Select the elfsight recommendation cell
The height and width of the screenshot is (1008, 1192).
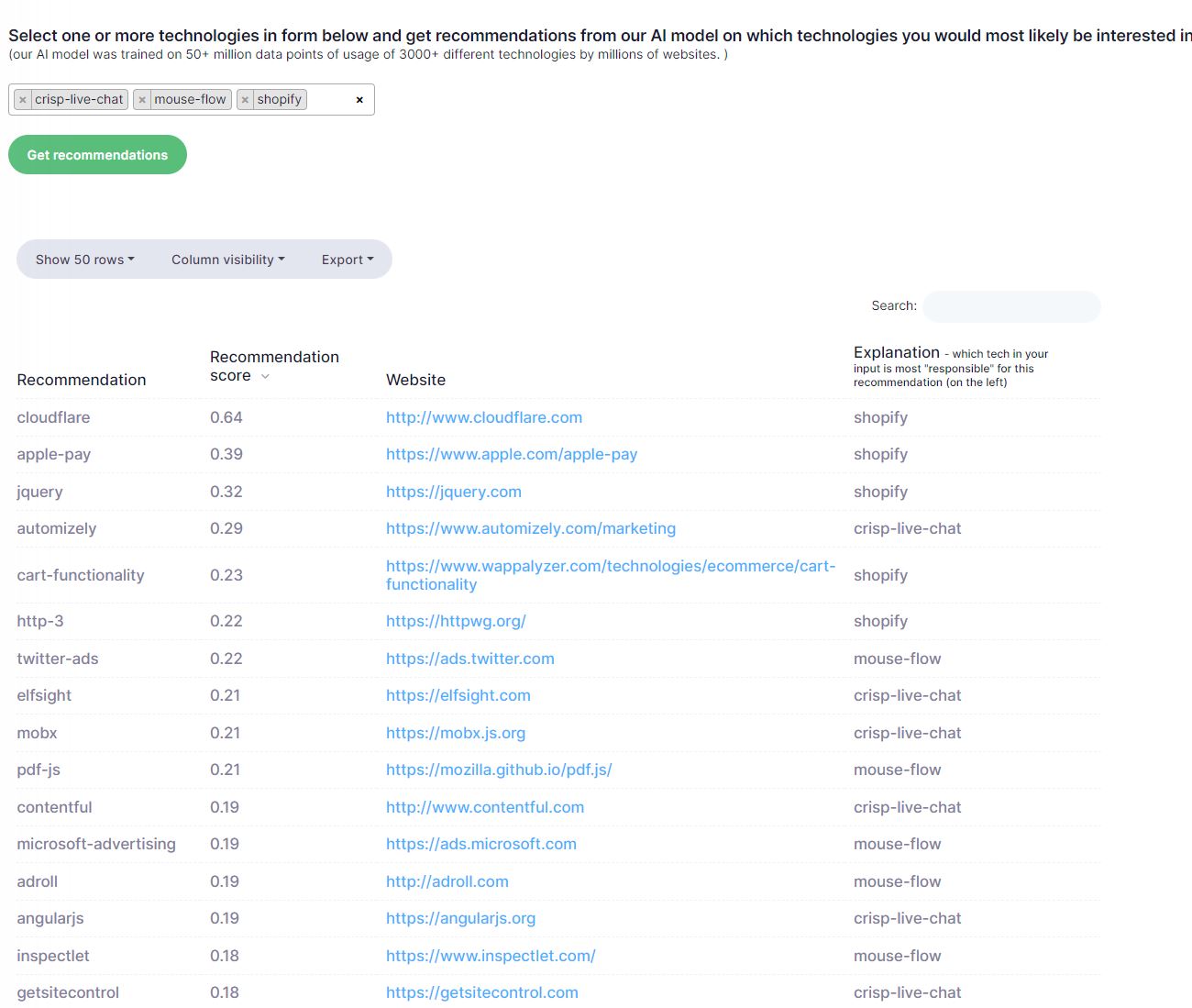point(44,695)
